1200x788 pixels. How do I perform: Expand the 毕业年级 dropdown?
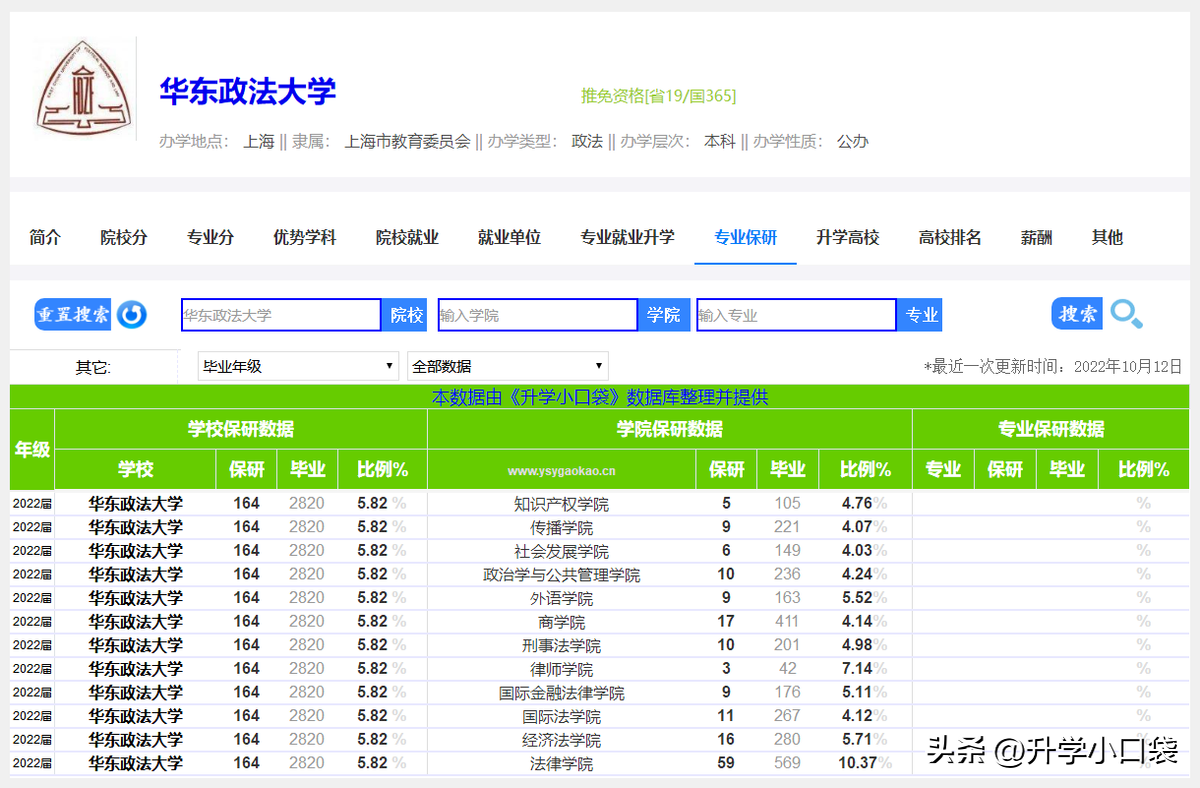coord(299,366)
